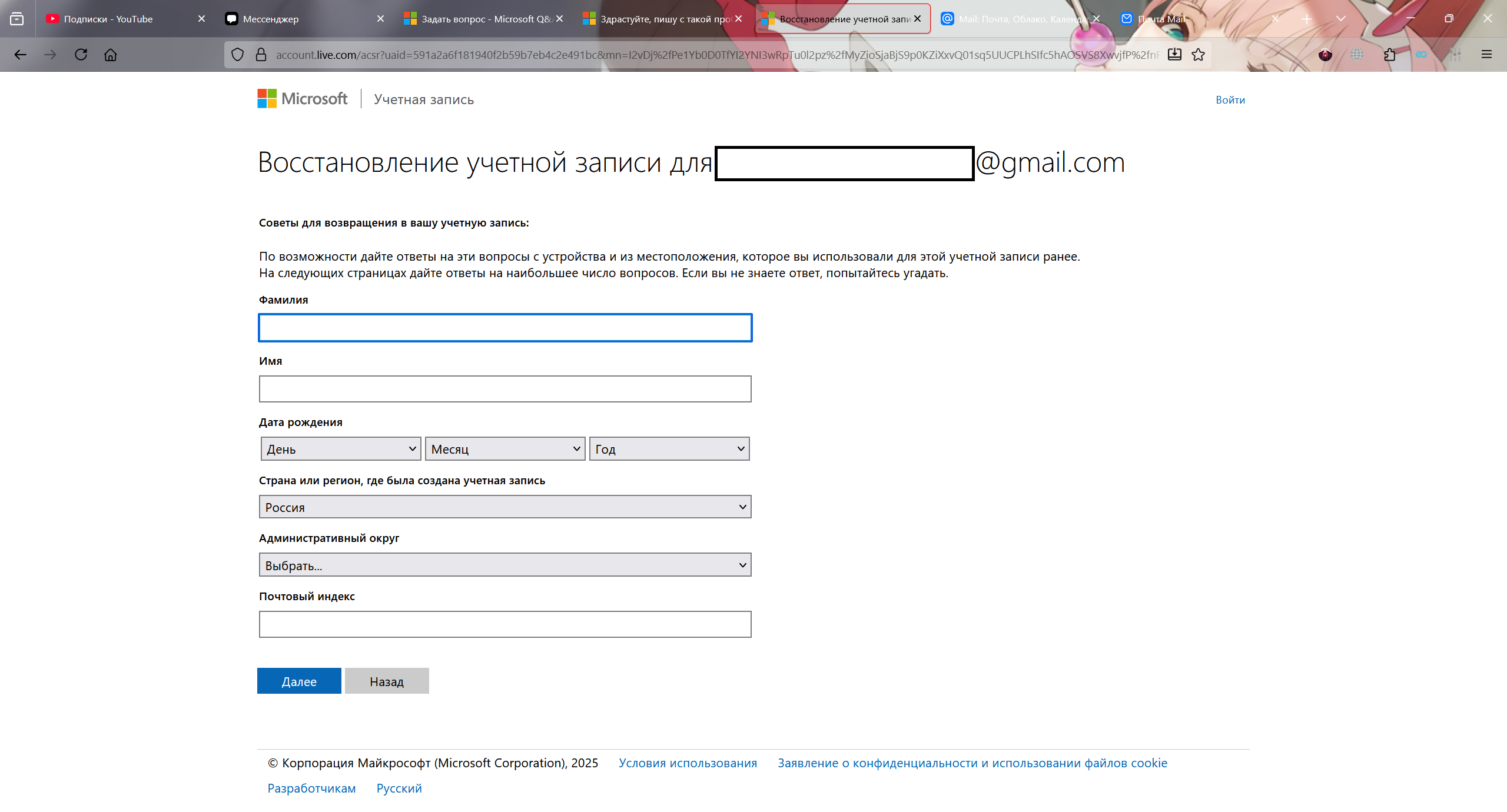The height and width of the screenshot is (812, 1507).
Task: Open the avatar extension icon in toolbar
Action: 1325,55
